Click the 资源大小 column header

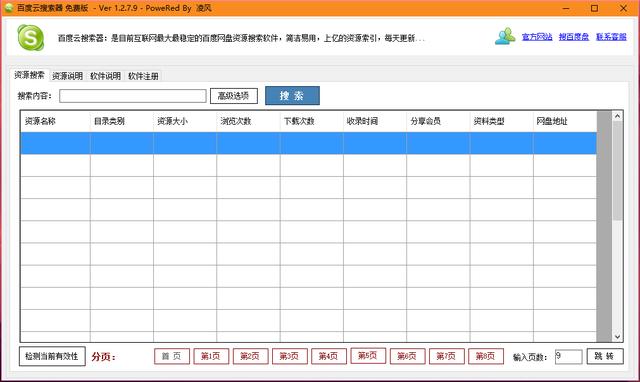[x=185, y=121]
